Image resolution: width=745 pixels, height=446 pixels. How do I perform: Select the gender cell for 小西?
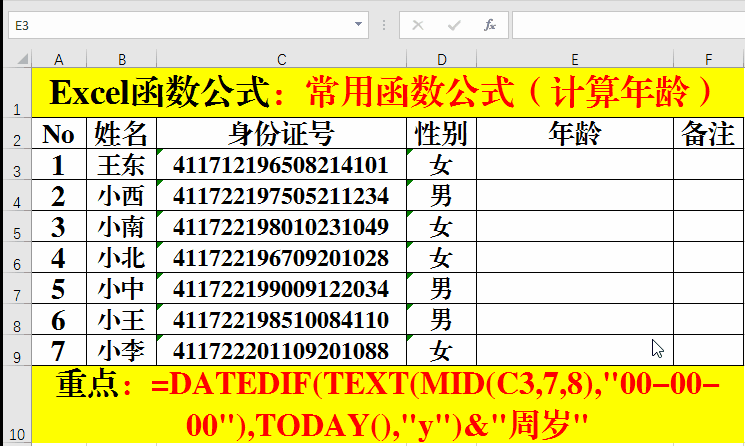(441, 195)
